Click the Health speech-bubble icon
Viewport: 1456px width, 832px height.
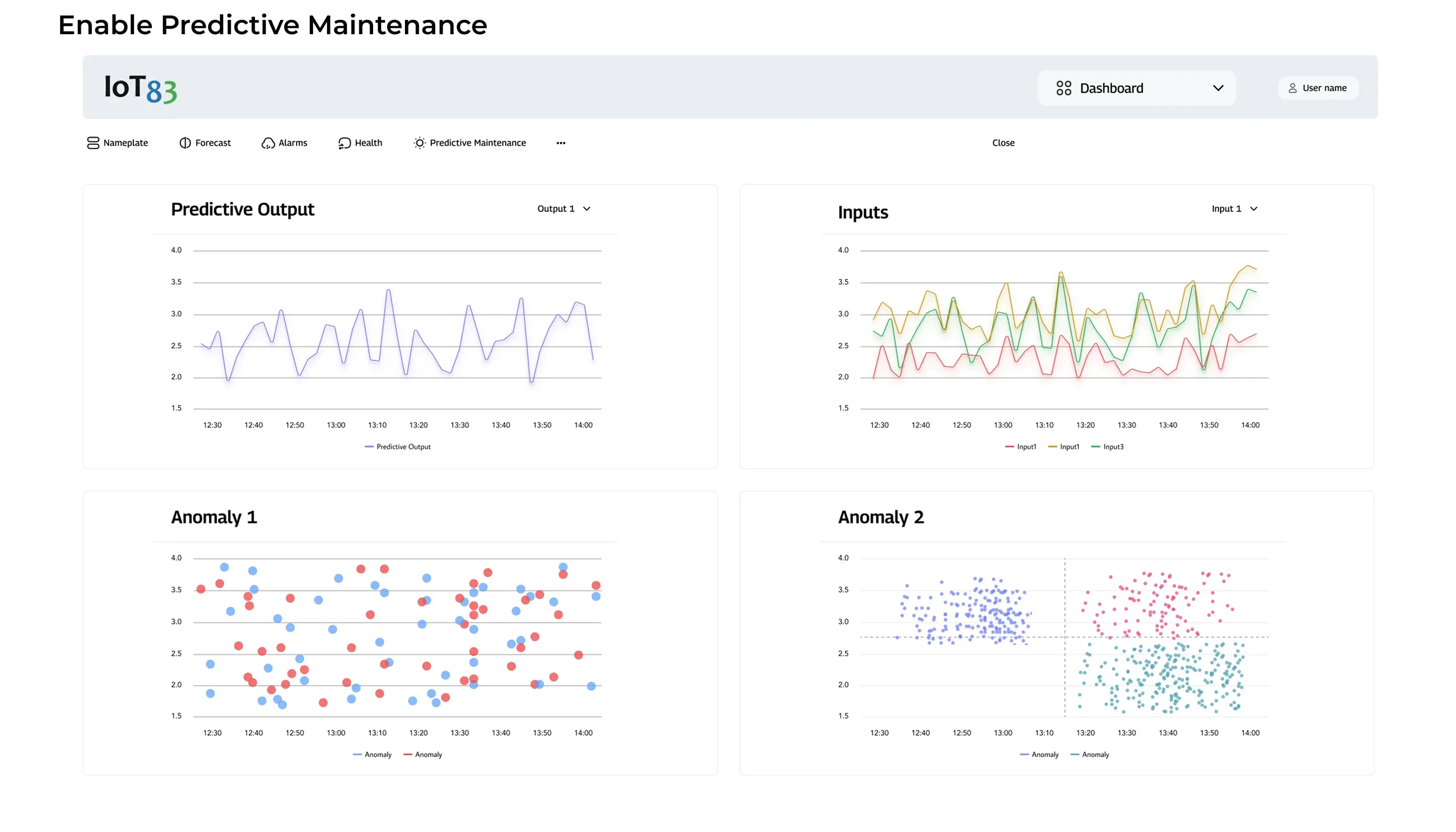344,143
